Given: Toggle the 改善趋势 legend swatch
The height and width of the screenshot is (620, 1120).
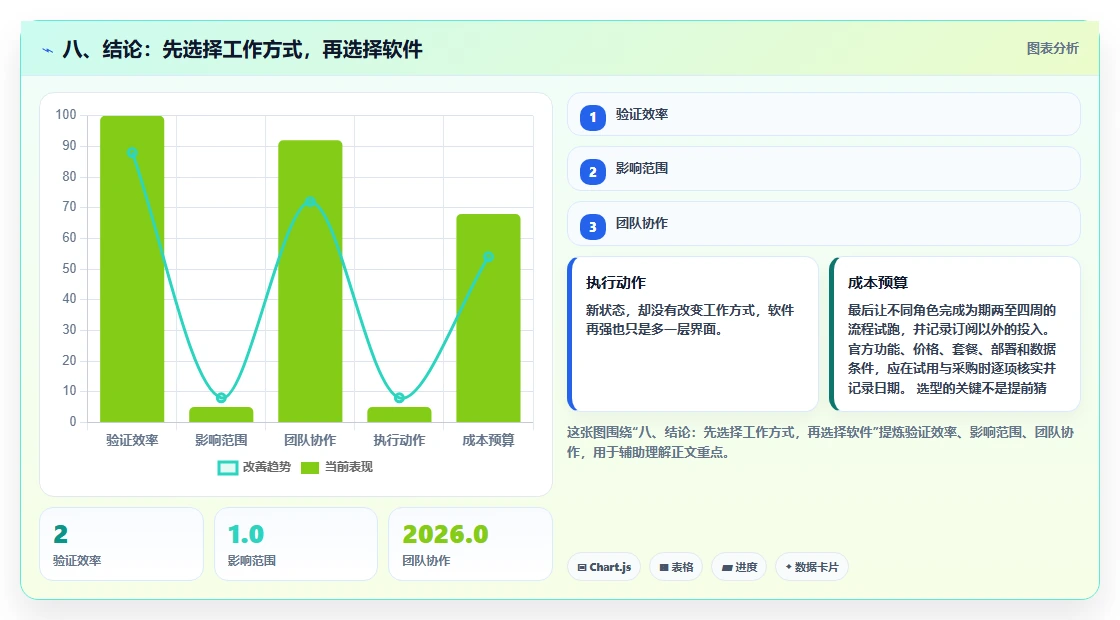Looking at the screenshot, I should click(x=227, y=467).
